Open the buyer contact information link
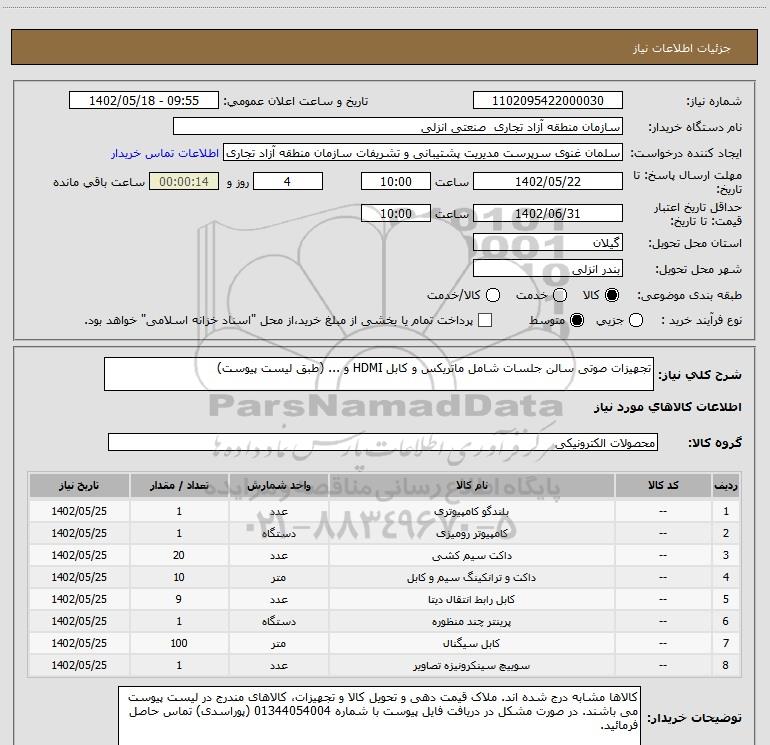Image resolution: width=770 pixels, height=745 pixels. pos(165,153)
